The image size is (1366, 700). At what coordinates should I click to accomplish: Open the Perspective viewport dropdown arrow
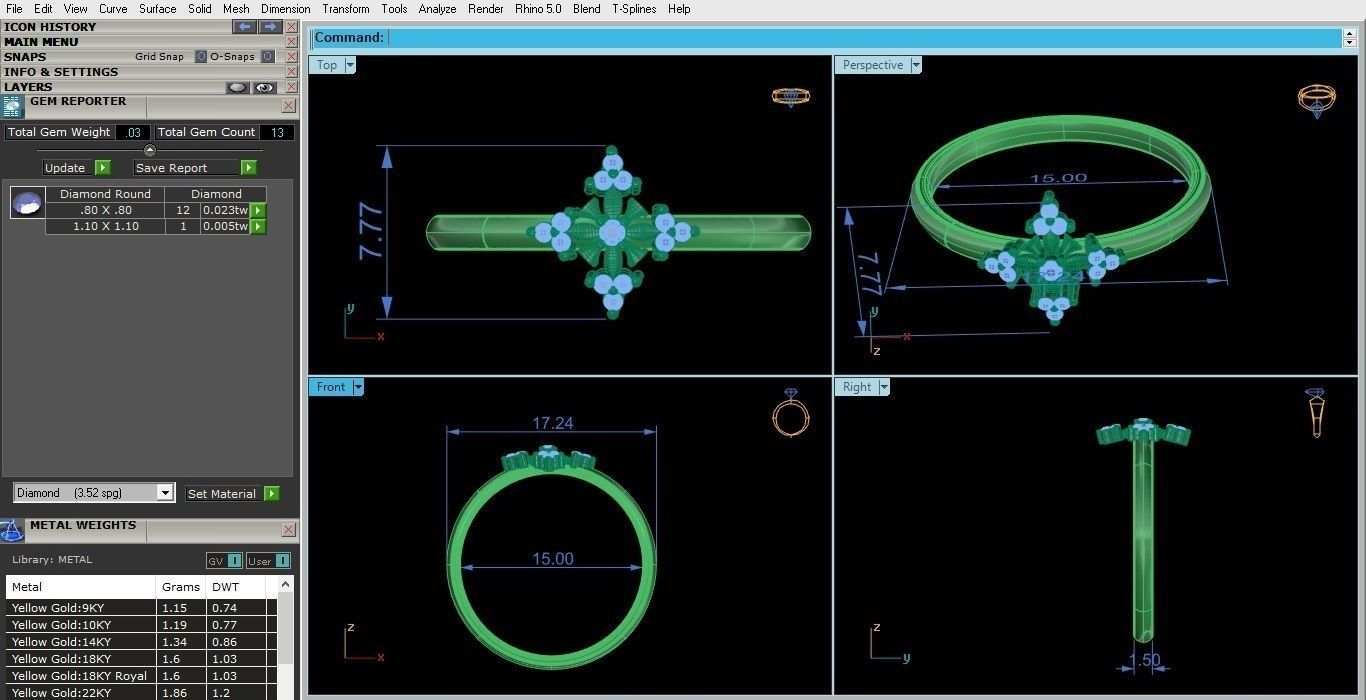click(915, 65)
